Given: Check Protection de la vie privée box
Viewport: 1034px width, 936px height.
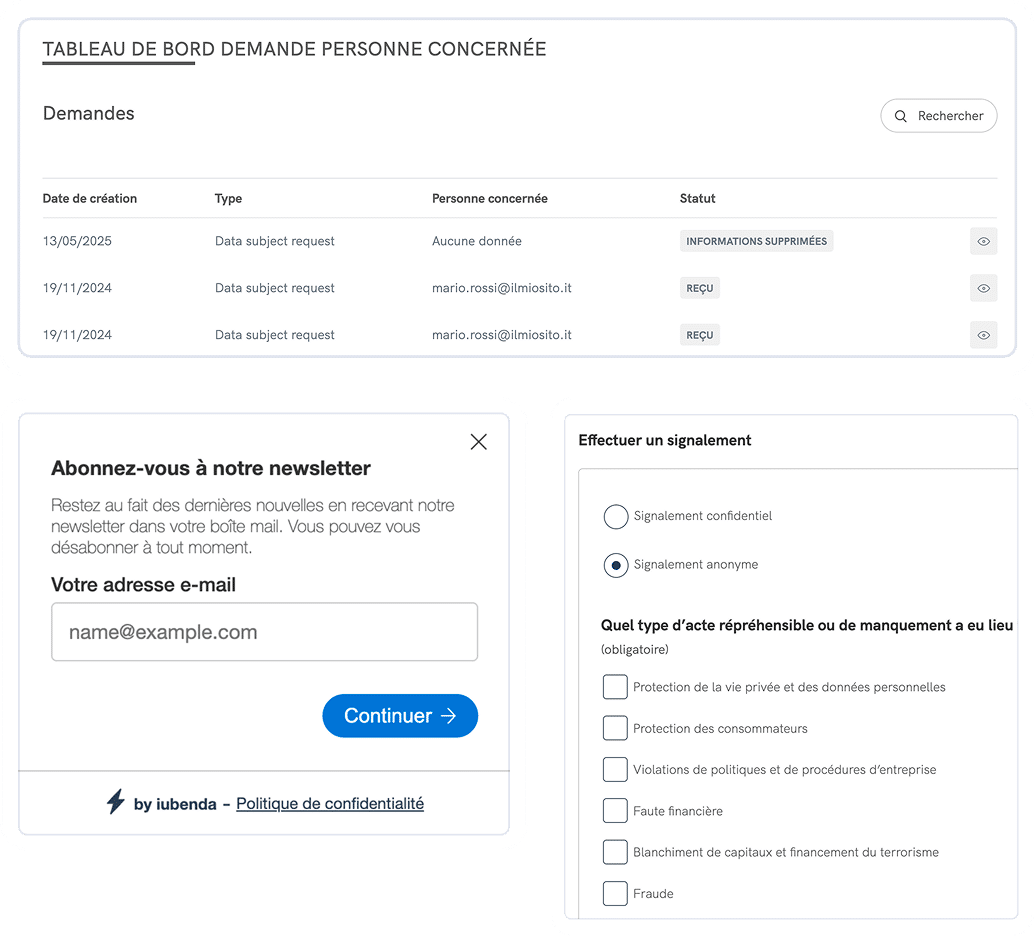Looking at the screenshot, I should [615, 687].
